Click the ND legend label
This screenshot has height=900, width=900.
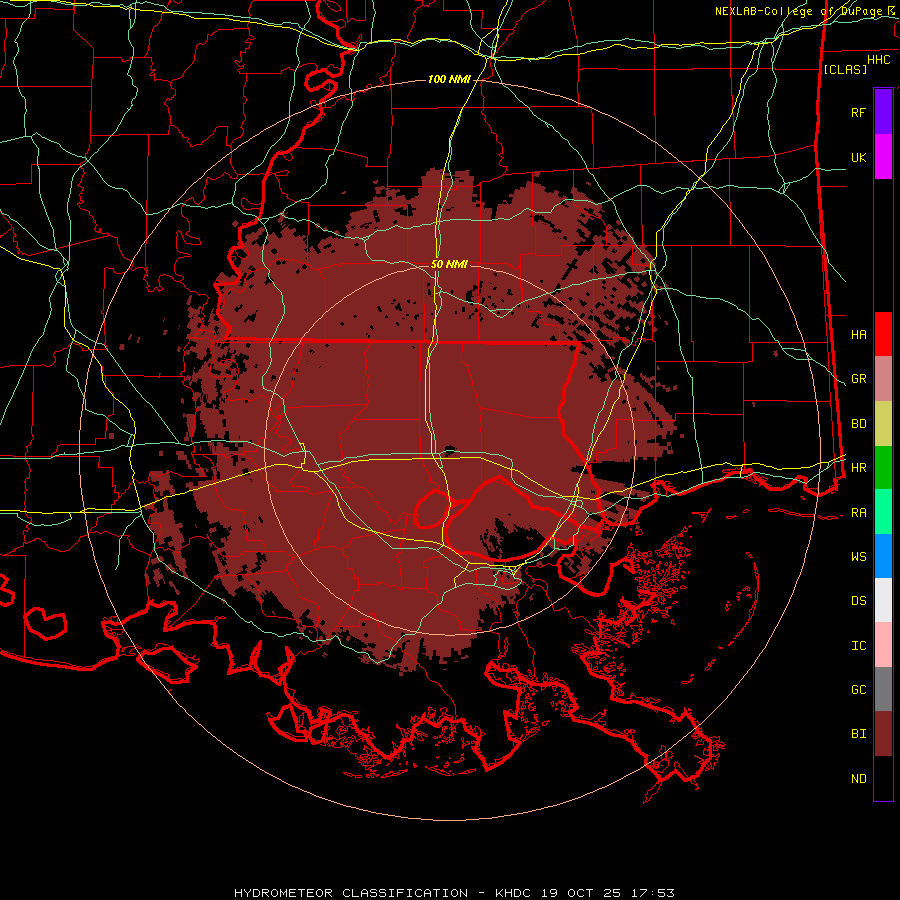858,779
